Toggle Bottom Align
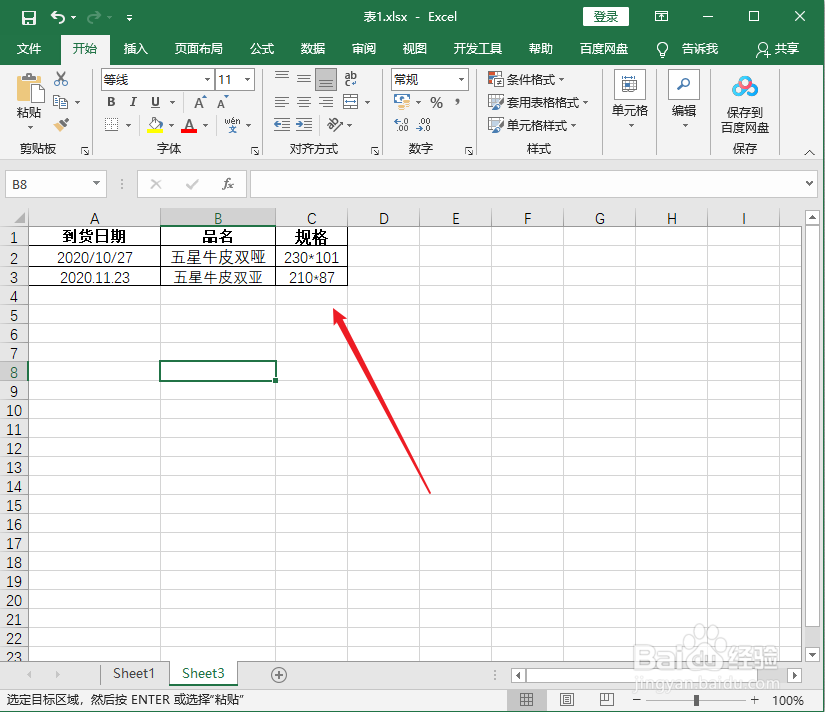825x712 pixels. 326,79
